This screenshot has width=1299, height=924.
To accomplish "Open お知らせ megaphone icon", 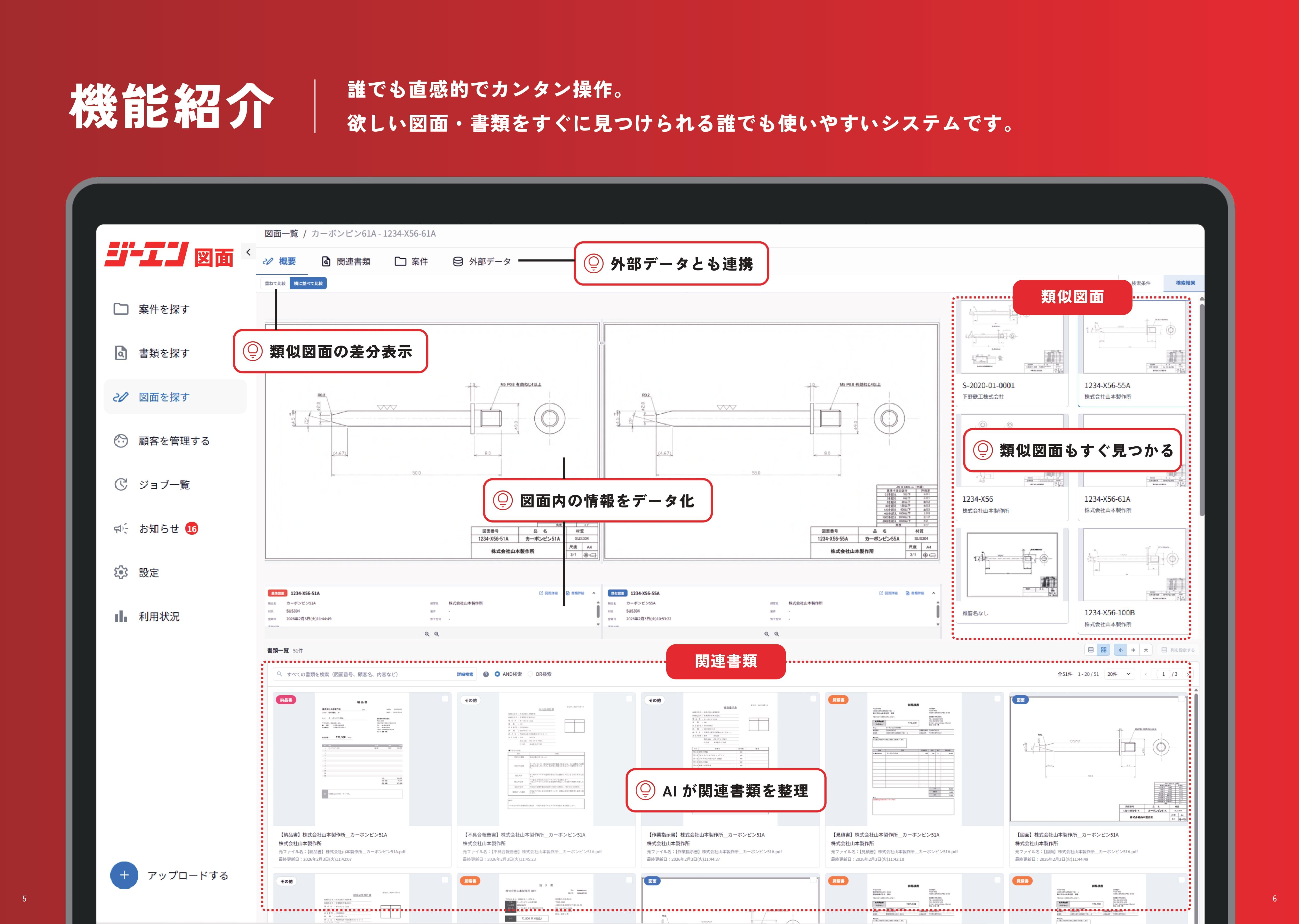I will (121, 528).
